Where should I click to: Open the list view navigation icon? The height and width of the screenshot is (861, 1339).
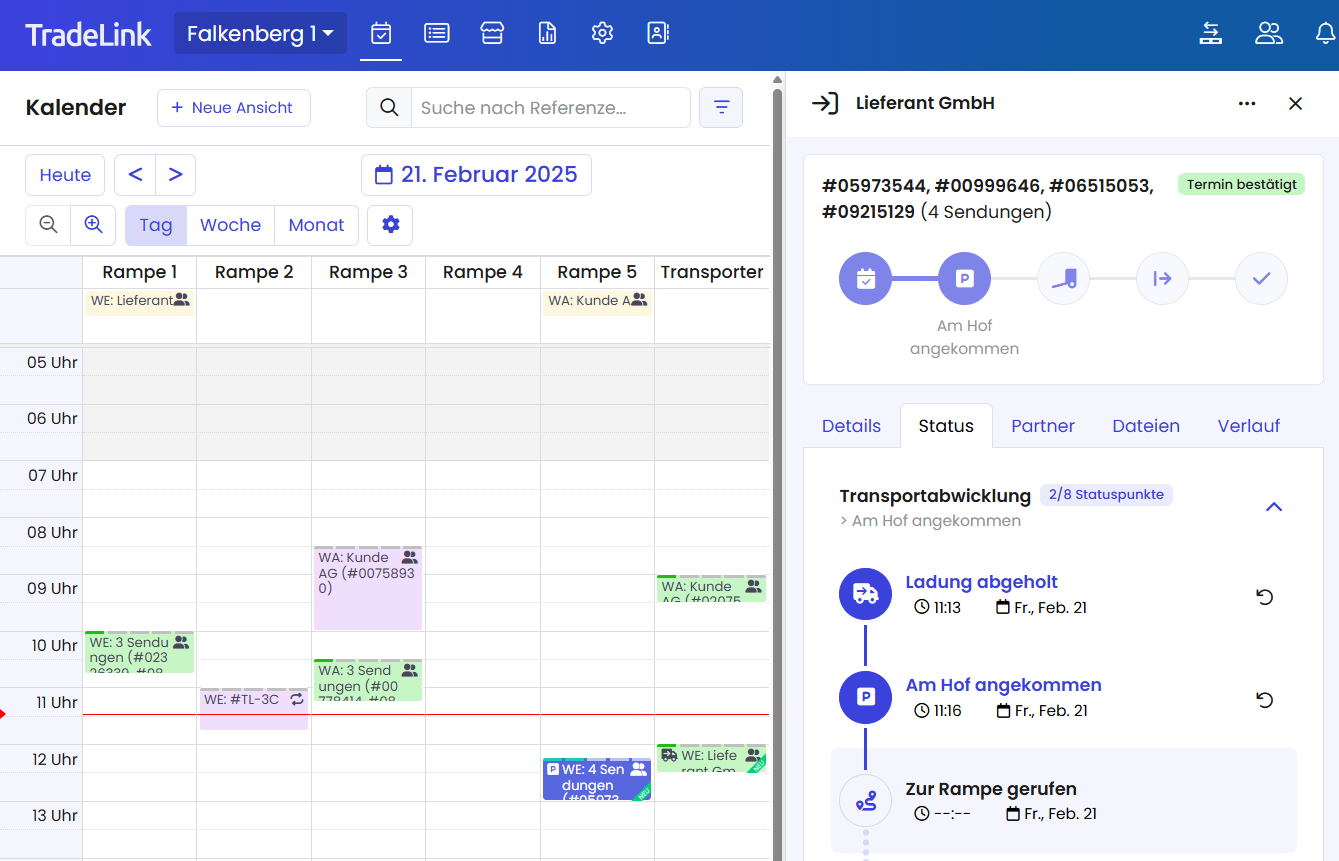436,34
